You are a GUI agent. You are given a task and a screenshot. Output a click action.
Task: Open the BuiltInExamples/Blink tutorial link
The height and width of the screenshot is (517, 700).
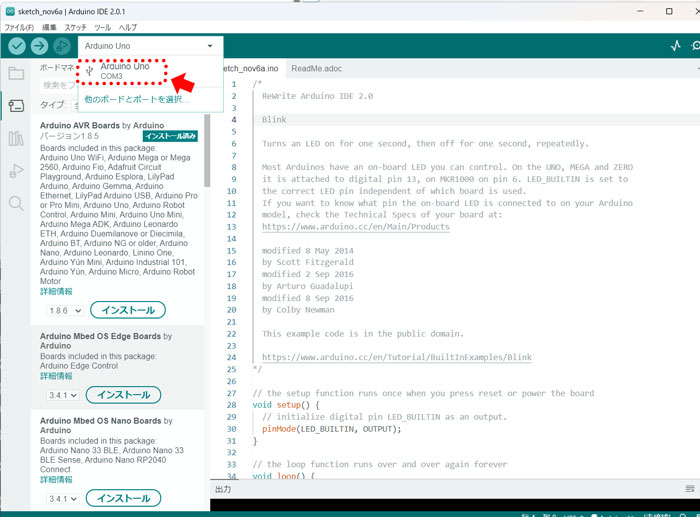click(396, 357)
